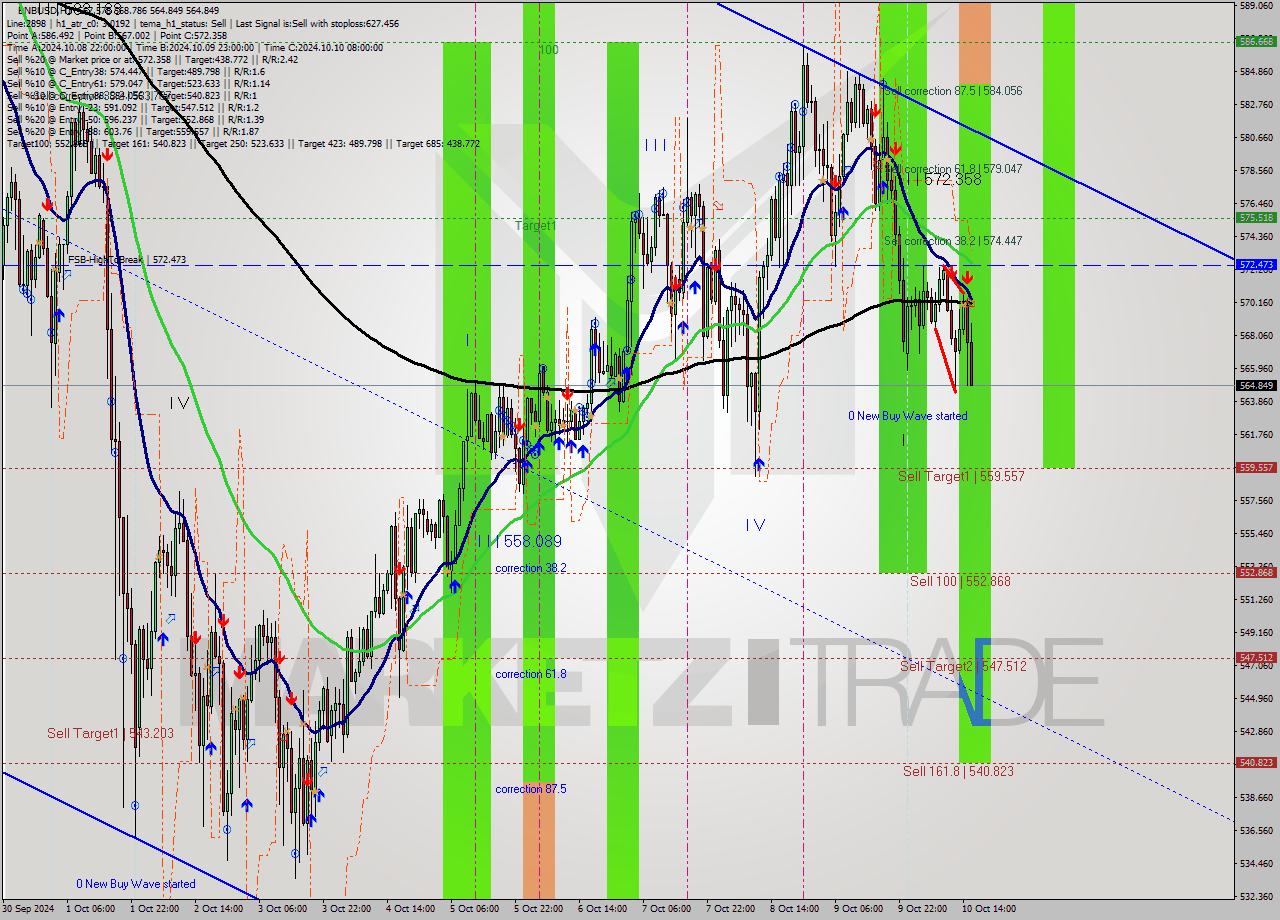Click the red 559.557 price-axis tag
1280x920 pixels.
click(1256, 467)
